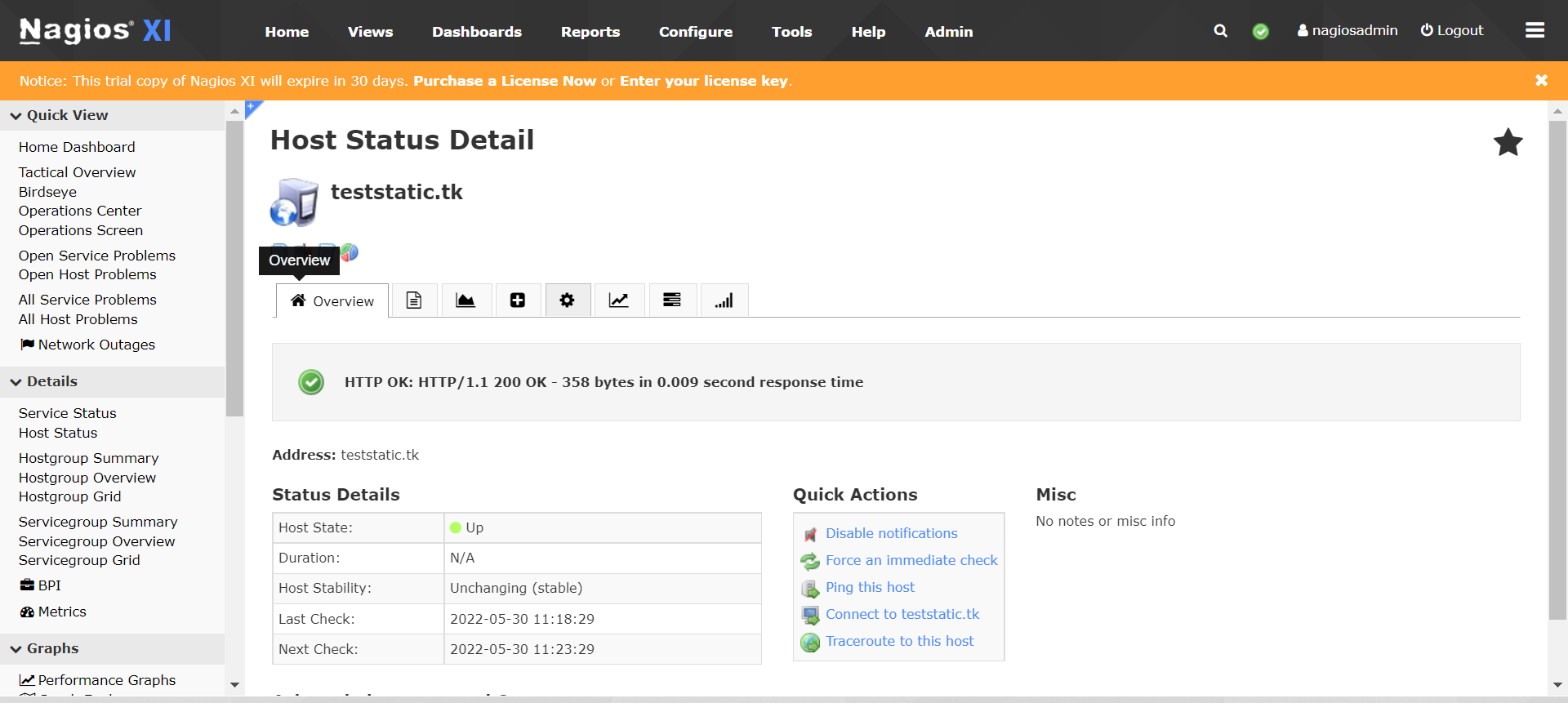
Task: Click the sidebar vertical scrollbar
Action: [234, 269]
